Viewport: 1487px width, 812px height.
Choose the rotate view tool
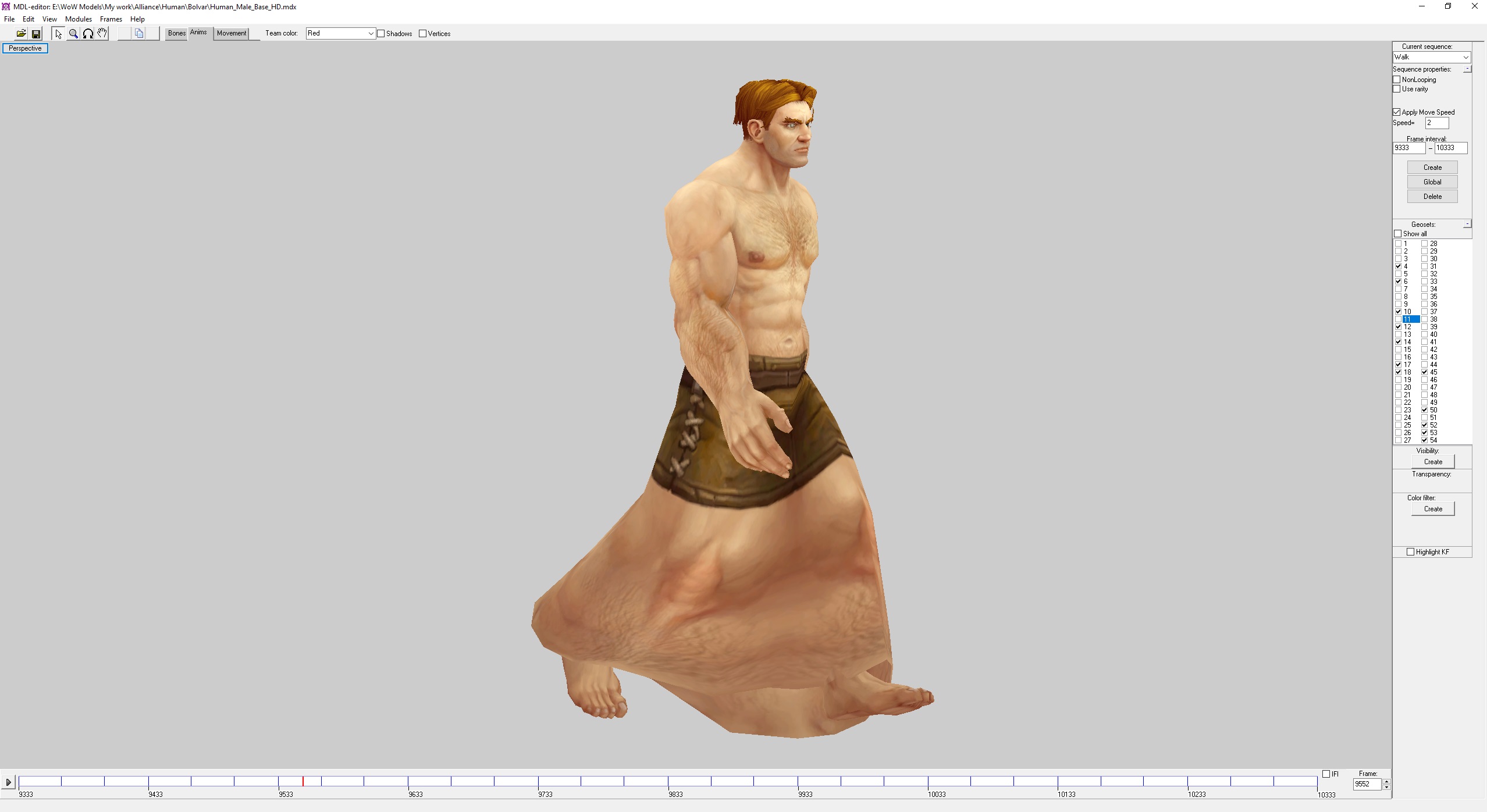coord(88,34)
